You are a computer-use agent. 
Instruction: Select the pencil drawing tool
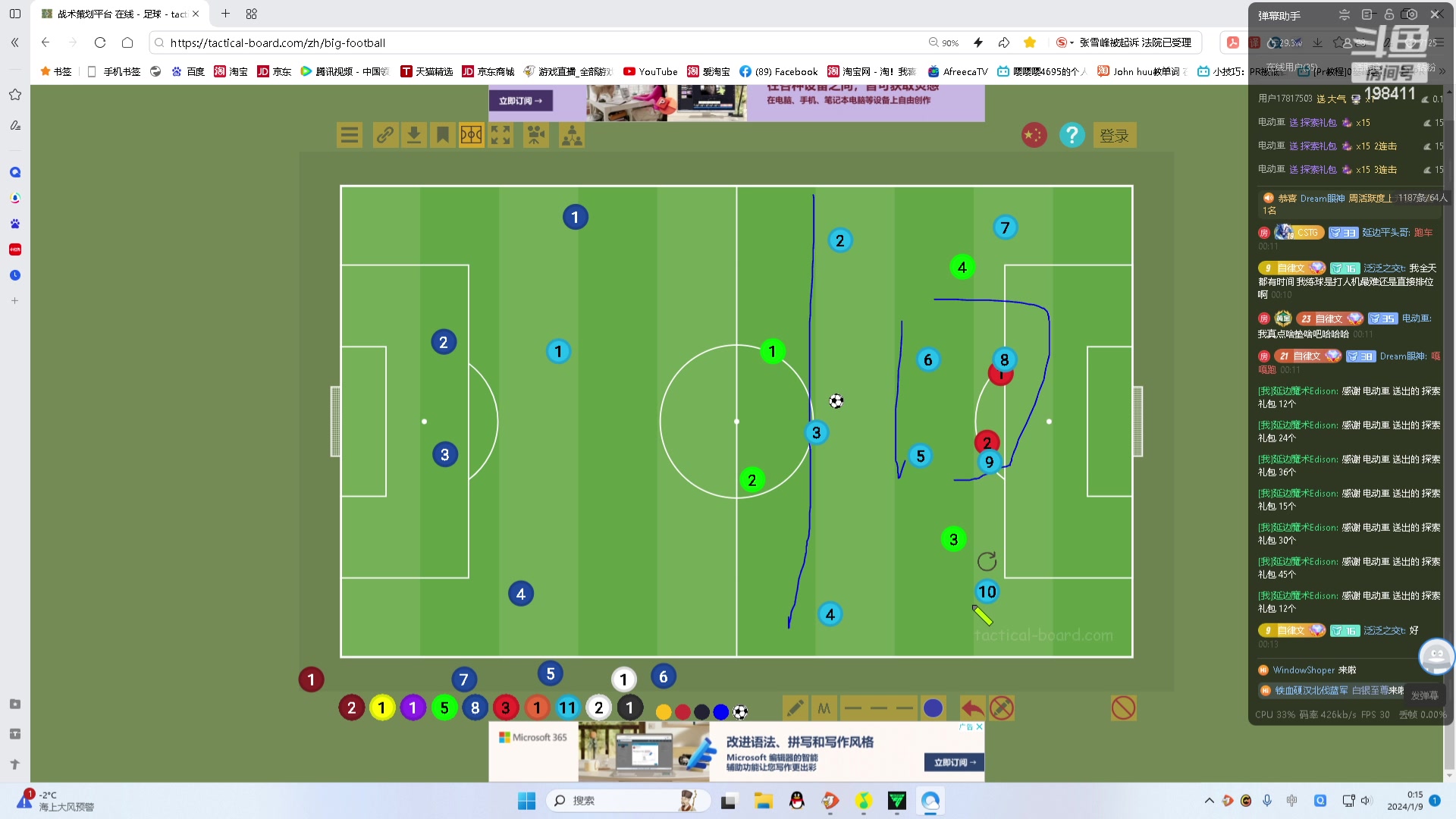click(x=795, y=708)
